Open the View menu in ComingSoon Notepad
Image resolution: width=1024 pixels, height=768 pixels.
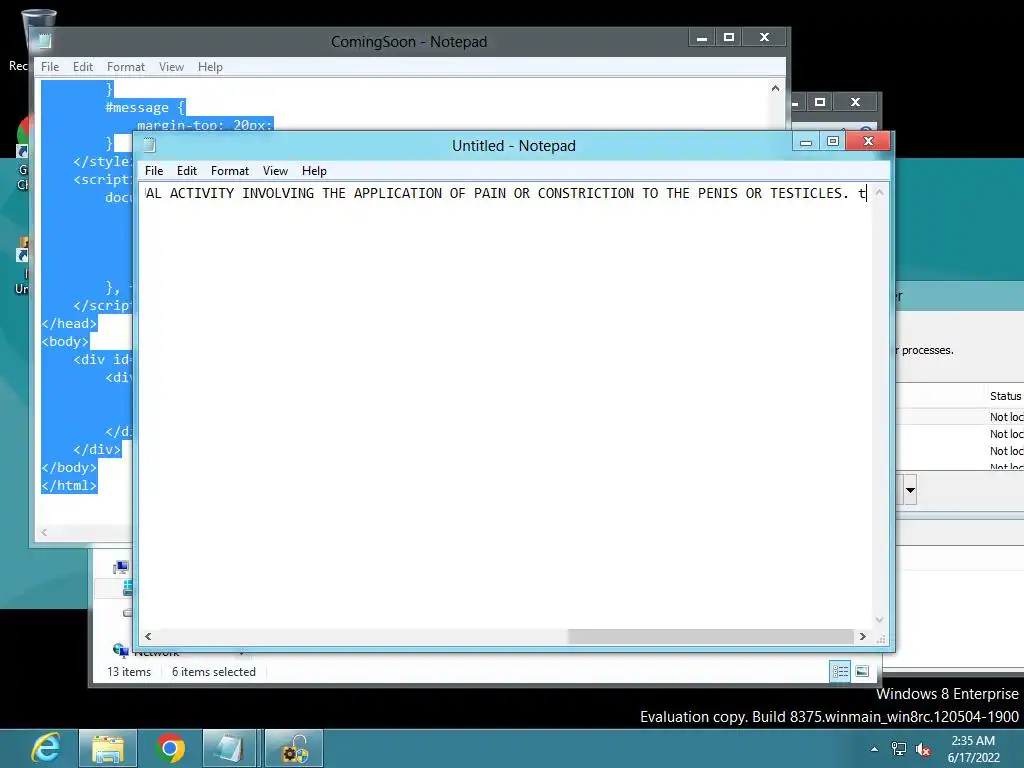[171, 67]
